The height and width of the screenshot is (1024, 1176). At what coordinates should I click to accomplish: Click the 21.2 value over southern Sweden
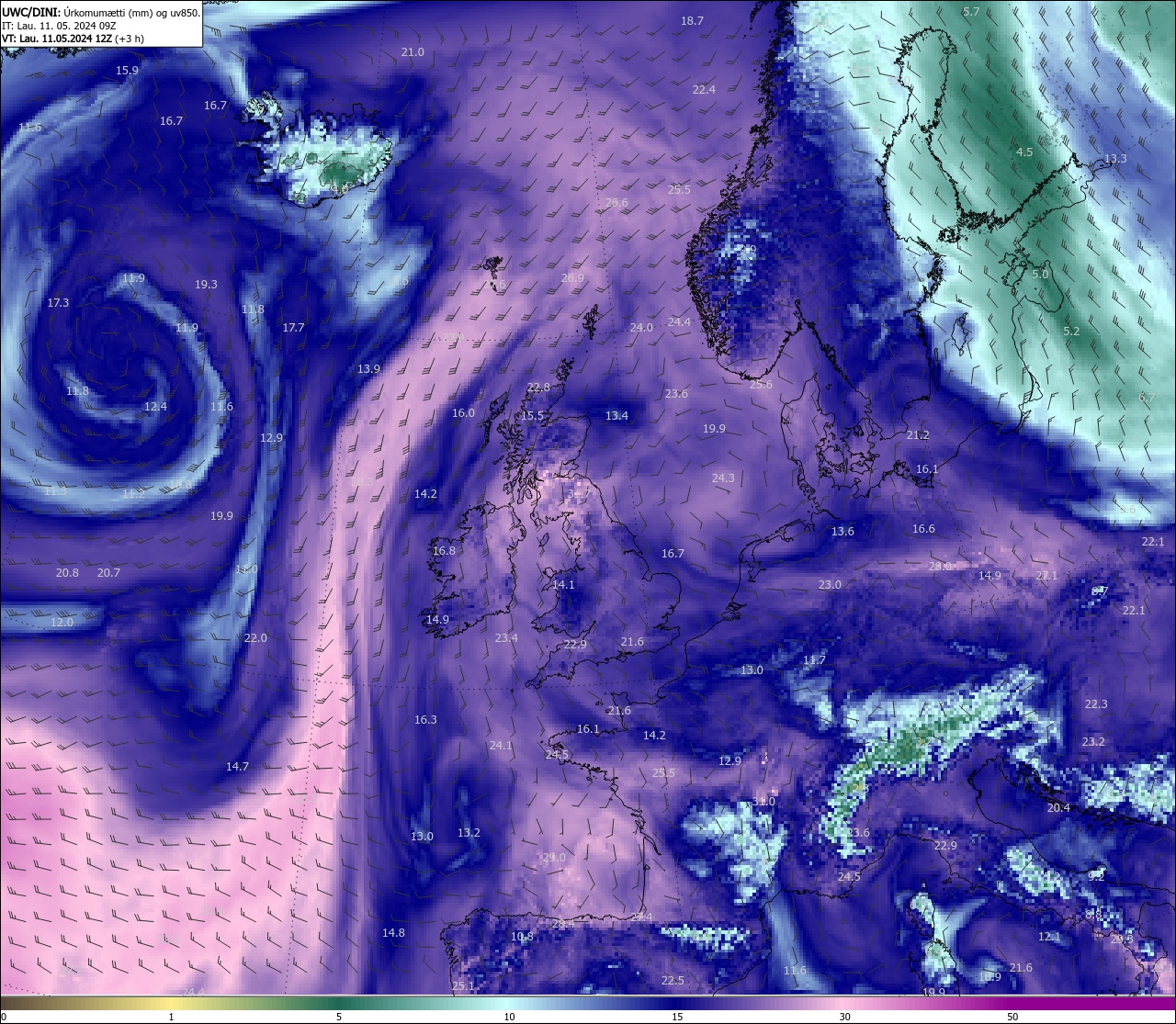(x=918, y=435)
